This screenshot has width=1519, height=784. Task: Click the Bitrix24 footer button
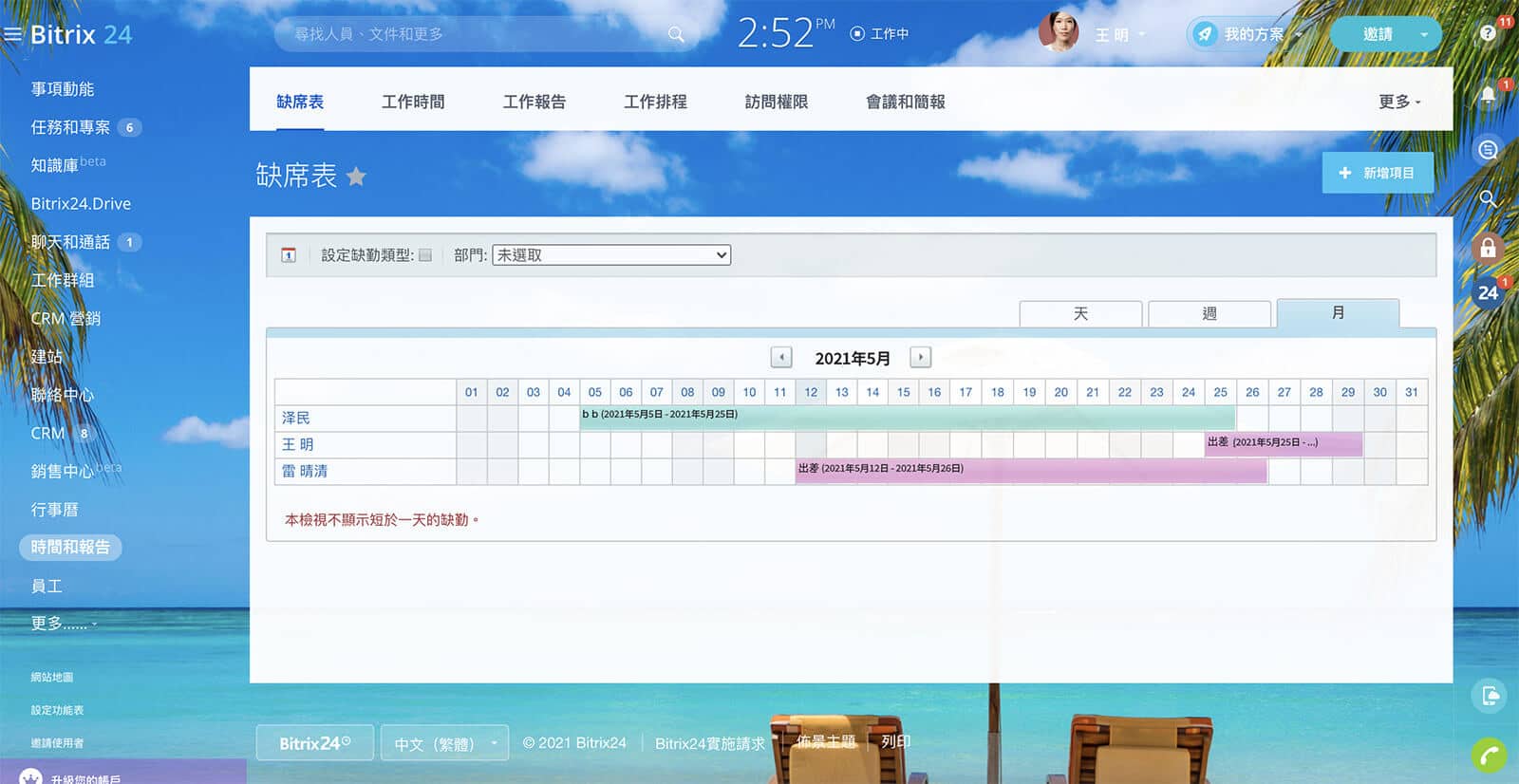coord(314,743)
